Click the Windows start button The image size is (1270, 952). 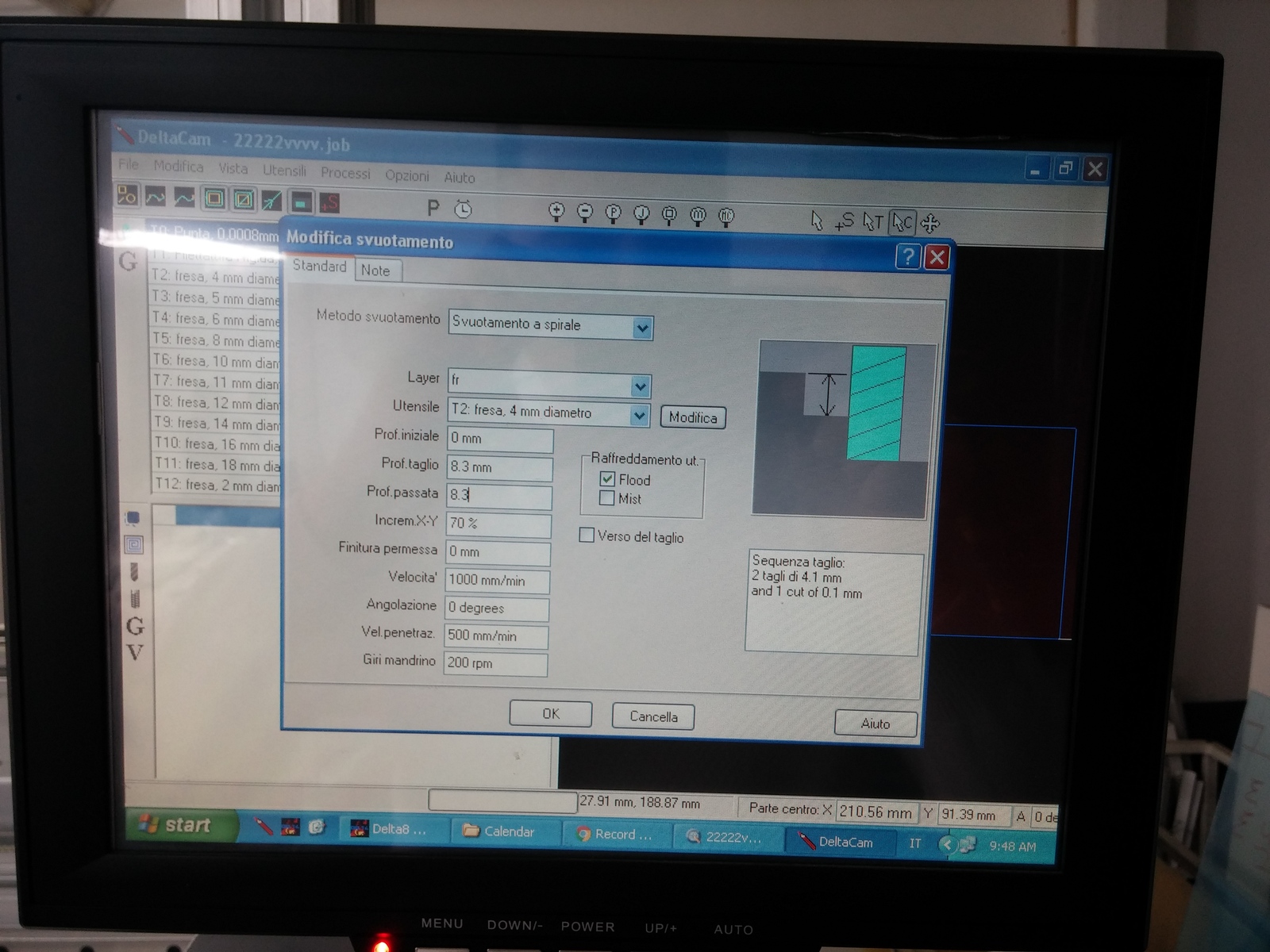(183, 826)
